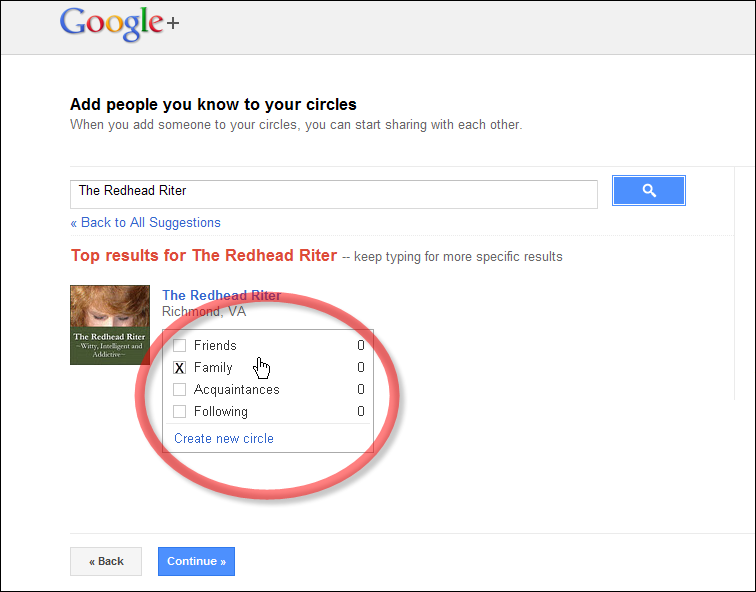This screenshot has height=592, width=756.
Task: Select the Following label in circle list
Action: pyautogui.click(x=221, y=412)
